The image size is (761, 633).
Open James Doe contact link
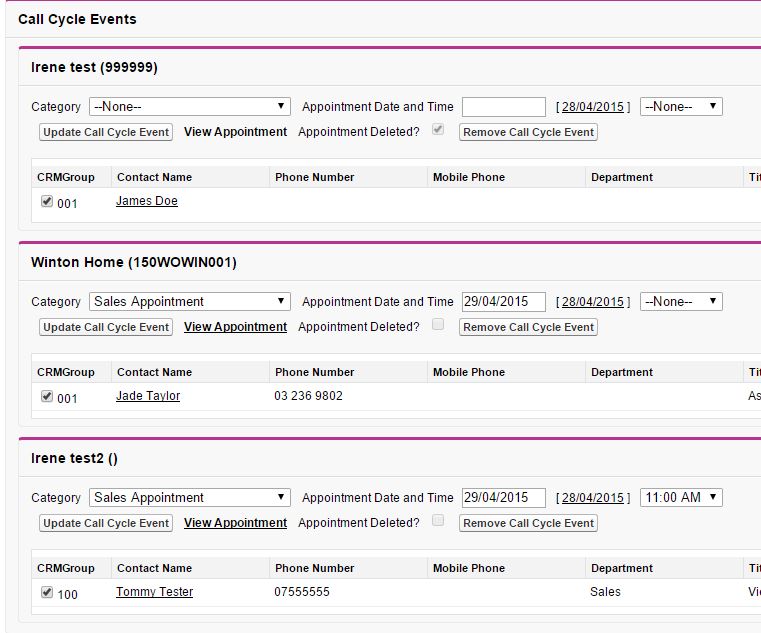click(x=147, y=201)
